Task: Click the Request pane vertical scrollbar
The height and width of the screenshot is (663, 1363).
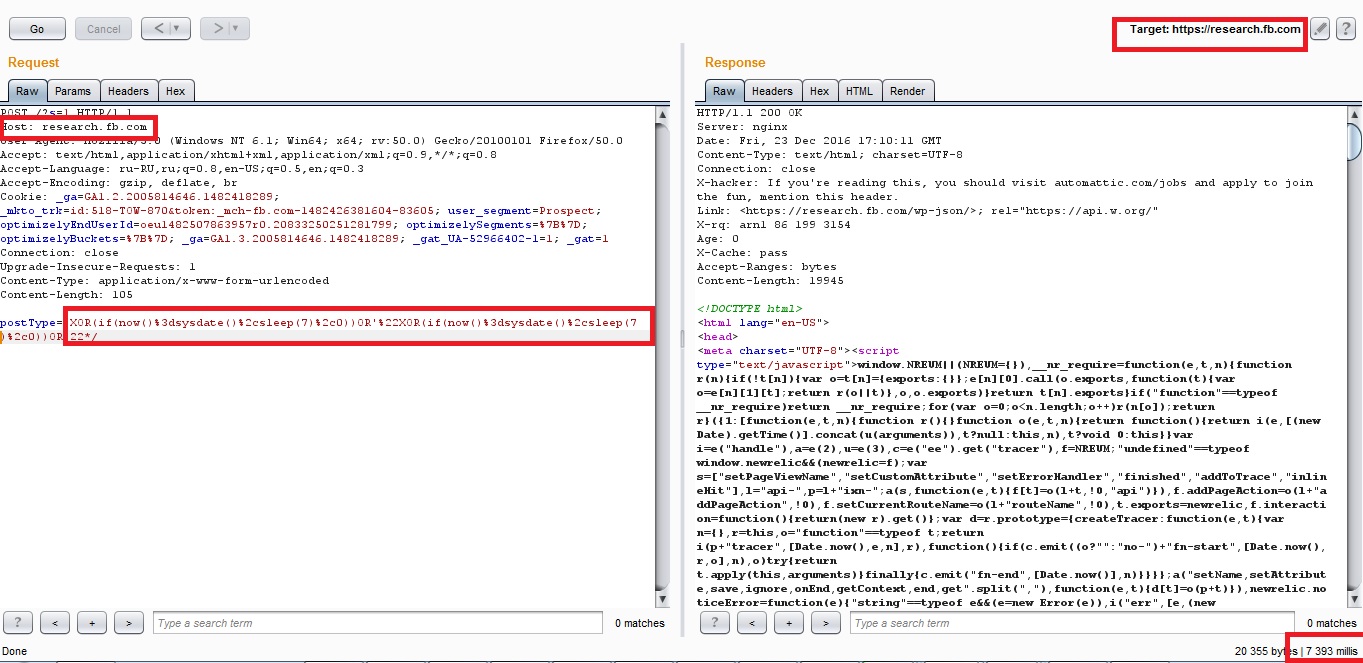Action: coord(663,355)
